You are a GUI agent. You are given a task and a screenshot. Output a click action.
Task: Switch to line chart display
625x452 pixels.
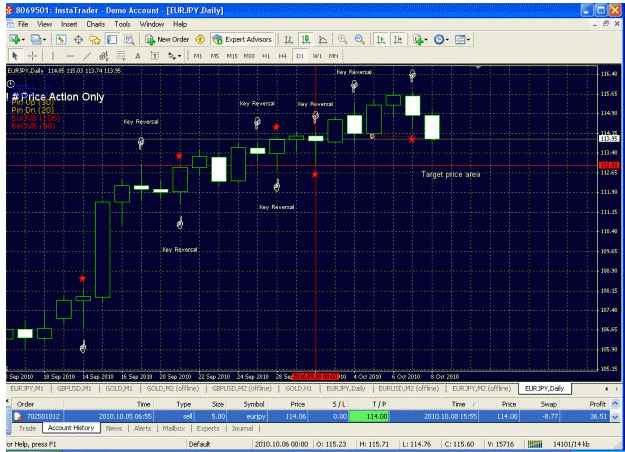click(323, 39)
